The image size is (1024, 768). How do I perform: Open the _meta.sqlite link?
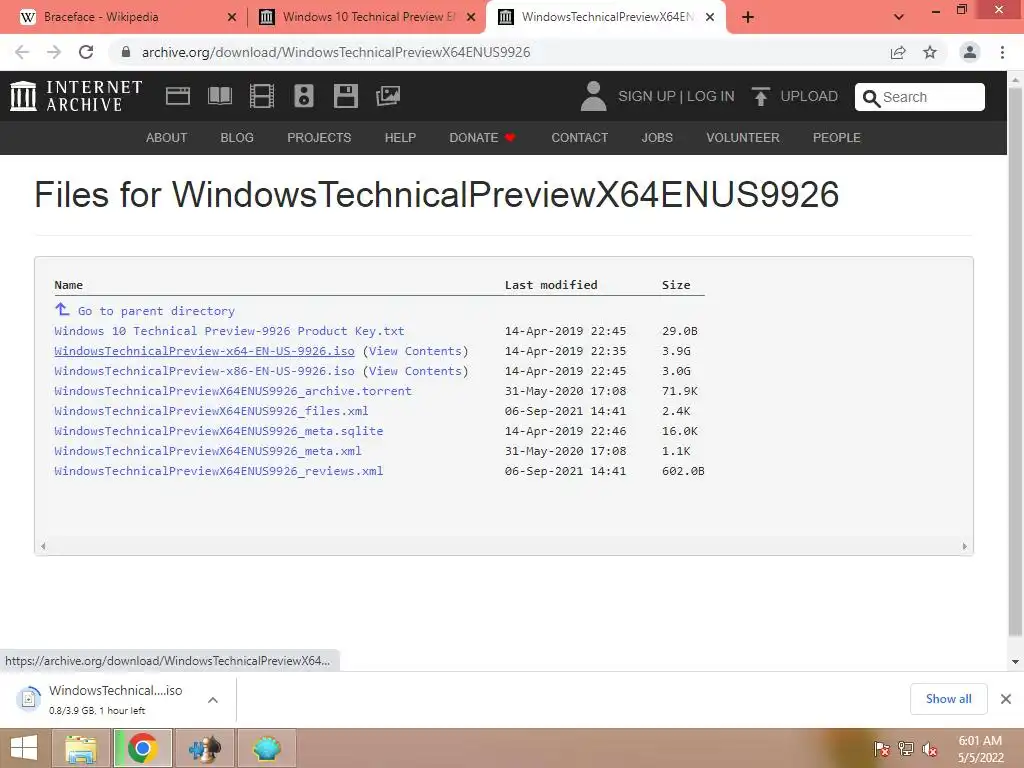pyautogui.click(x=219, y=431)
